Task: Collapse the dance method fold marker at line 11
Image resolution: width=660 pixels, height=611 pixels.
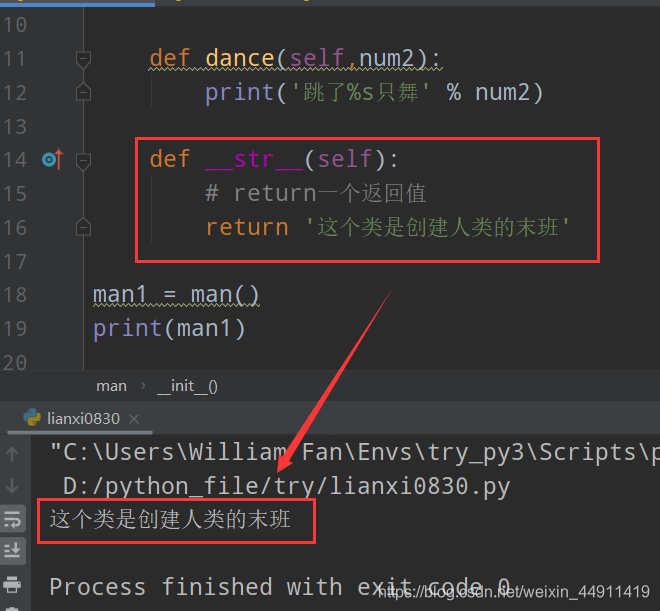Action: (83, 59)
